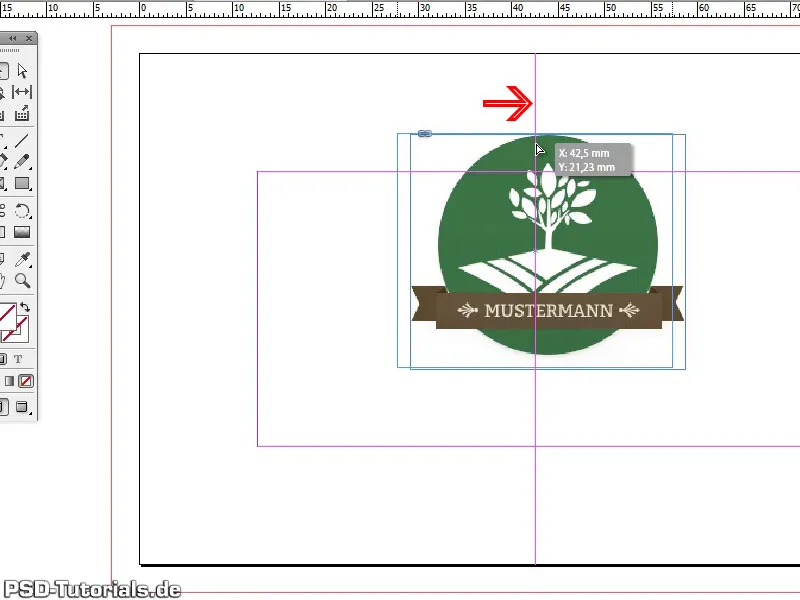Select the Rectangle tool
This screenshot has width=800, height=600.
(22, 184)
